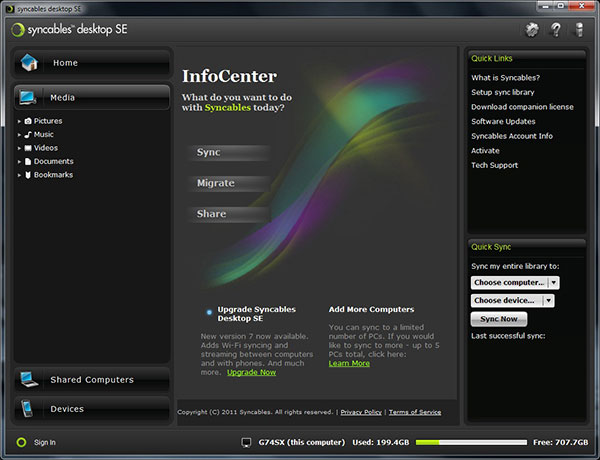This screenshot has height=460, width=600.
Task: Click the Add More Computers heading
Action: (x=371, y=309)
